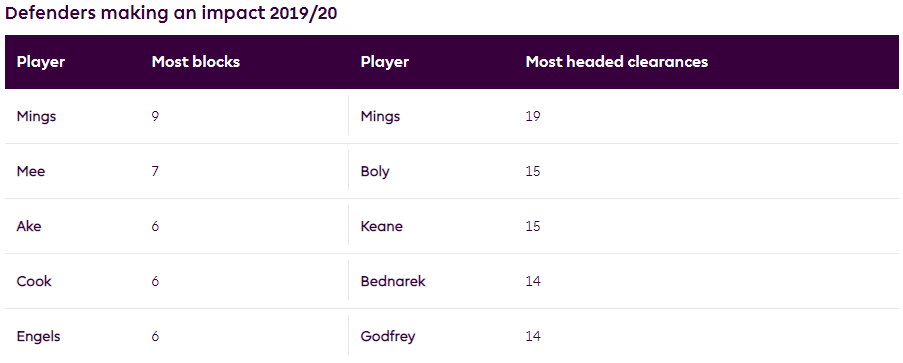
Task: Select Mings in the headed clearances list
Action: coord(380,117)
